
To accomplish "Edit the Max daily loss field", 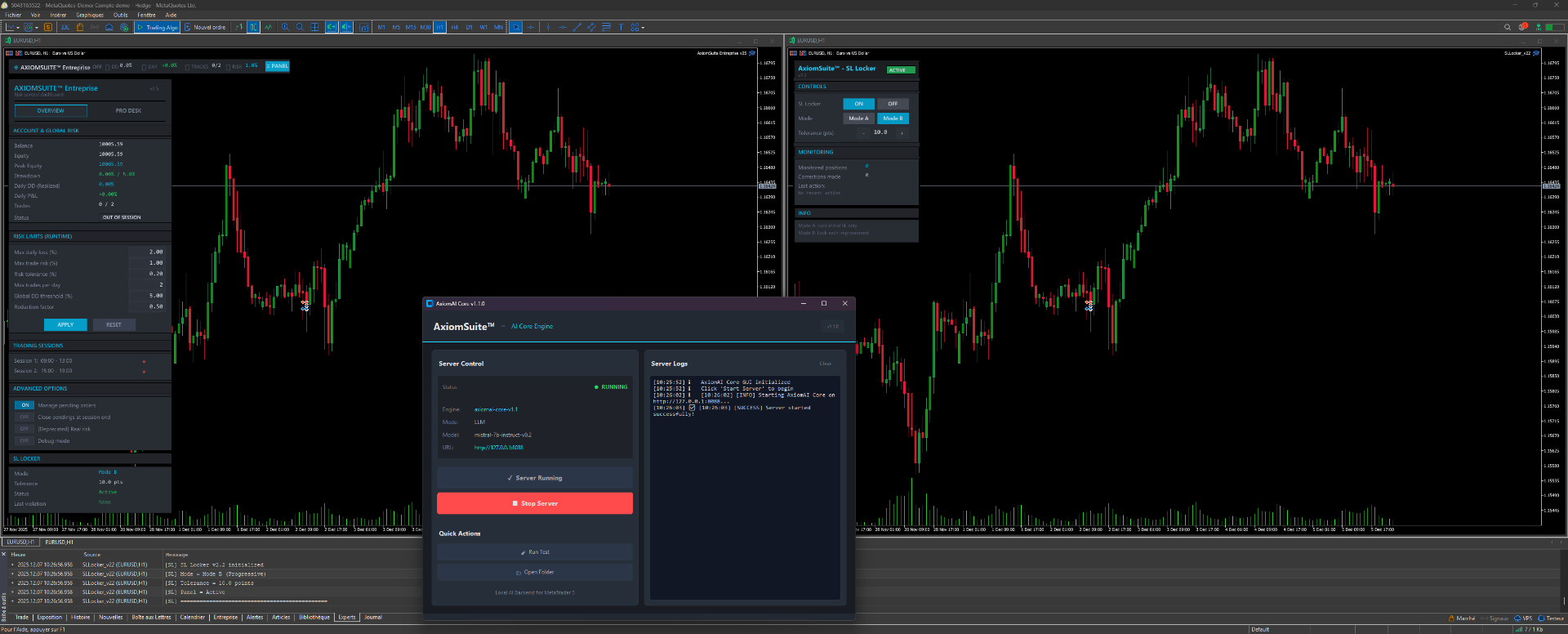I will tap(147, 252).
